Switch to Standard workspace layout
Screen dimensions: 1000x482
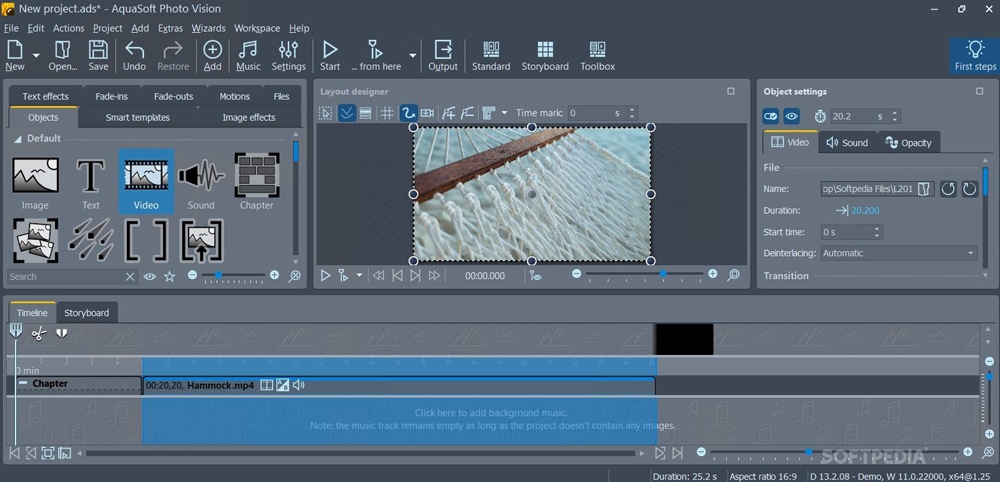coord(491,55)
